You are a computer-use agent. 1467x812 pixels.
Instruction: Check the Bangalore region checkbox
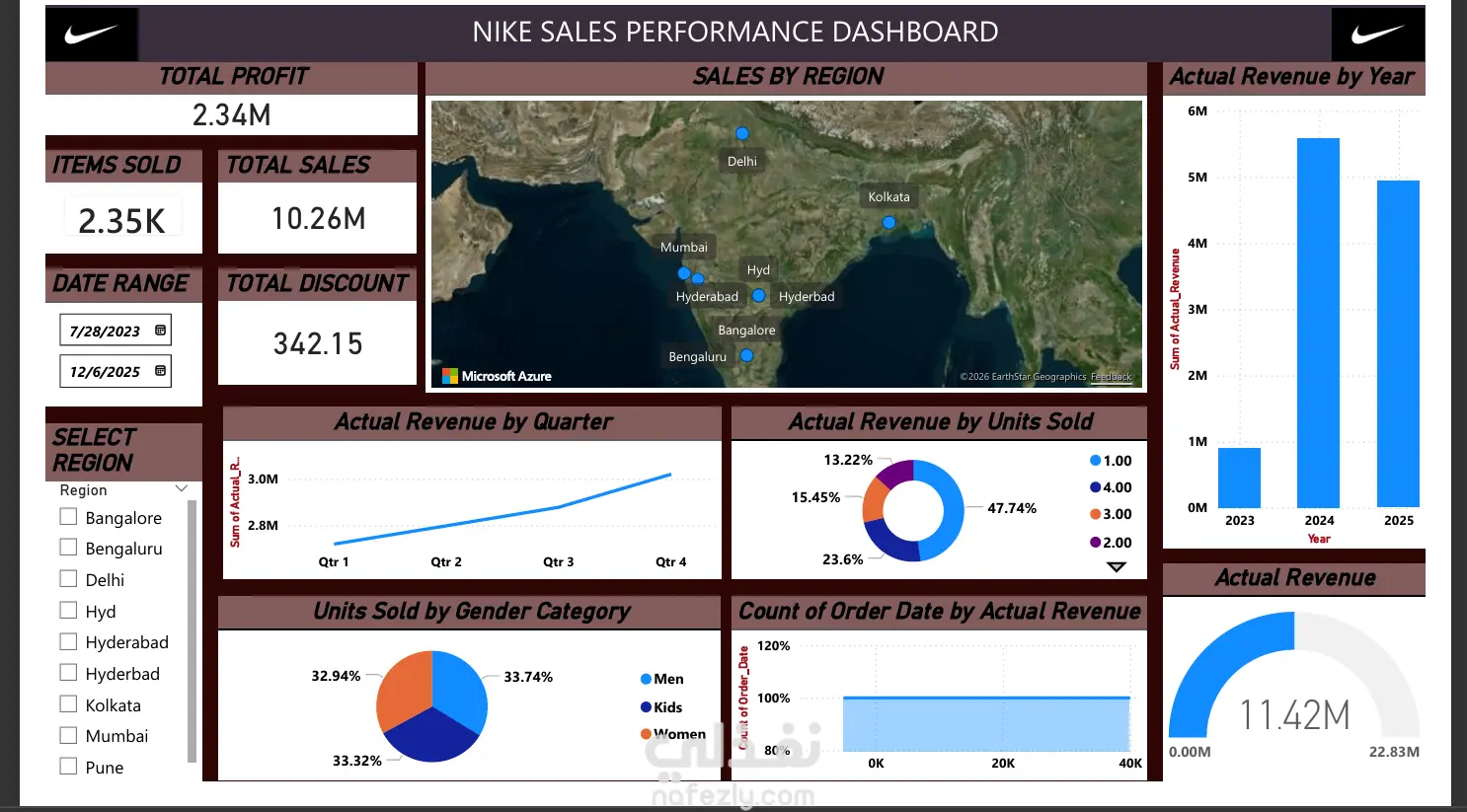coord(68,516)
